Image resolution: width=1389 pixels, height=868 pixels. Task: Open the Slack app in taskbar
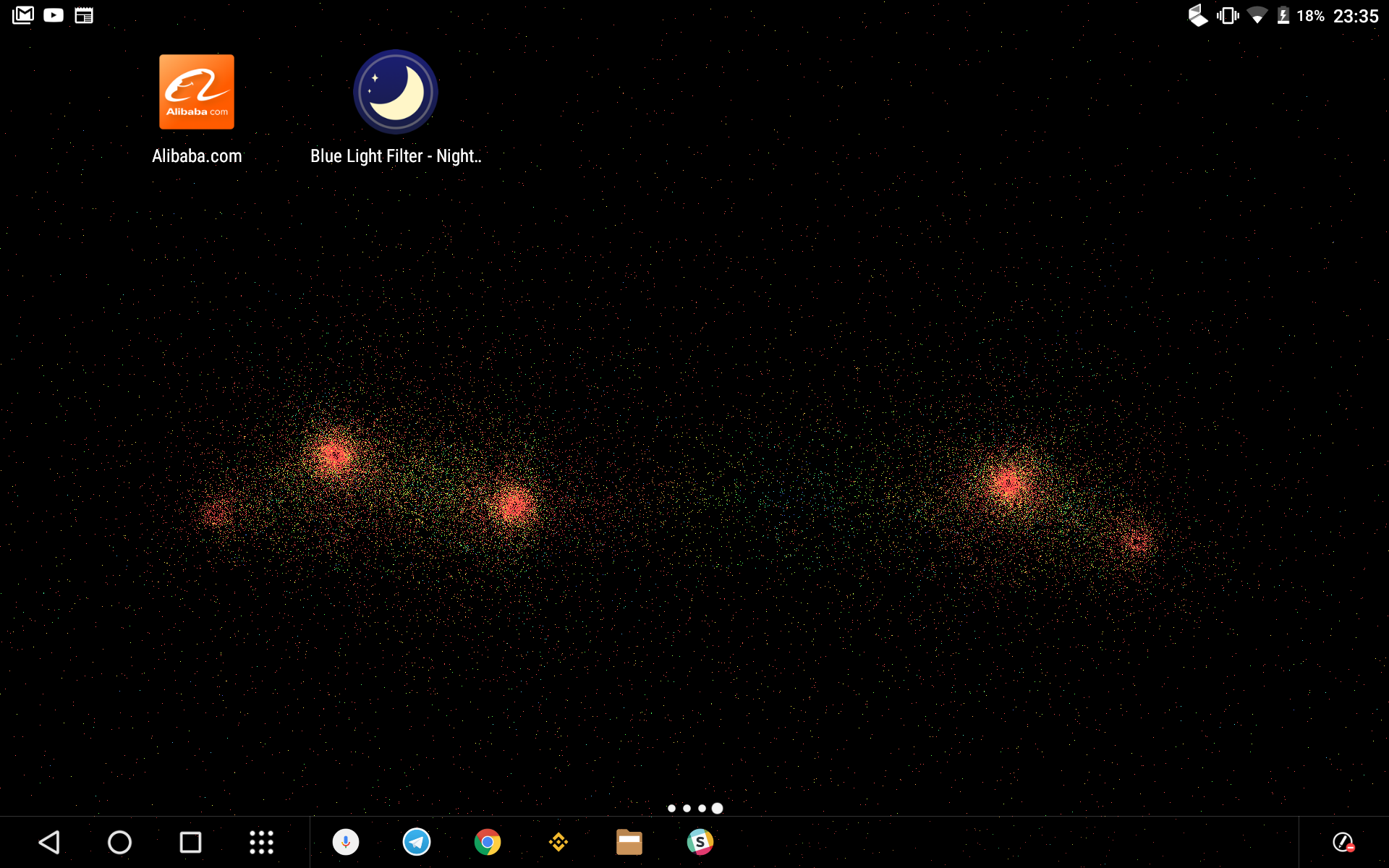pyautogui.click(x=700, y=842)
